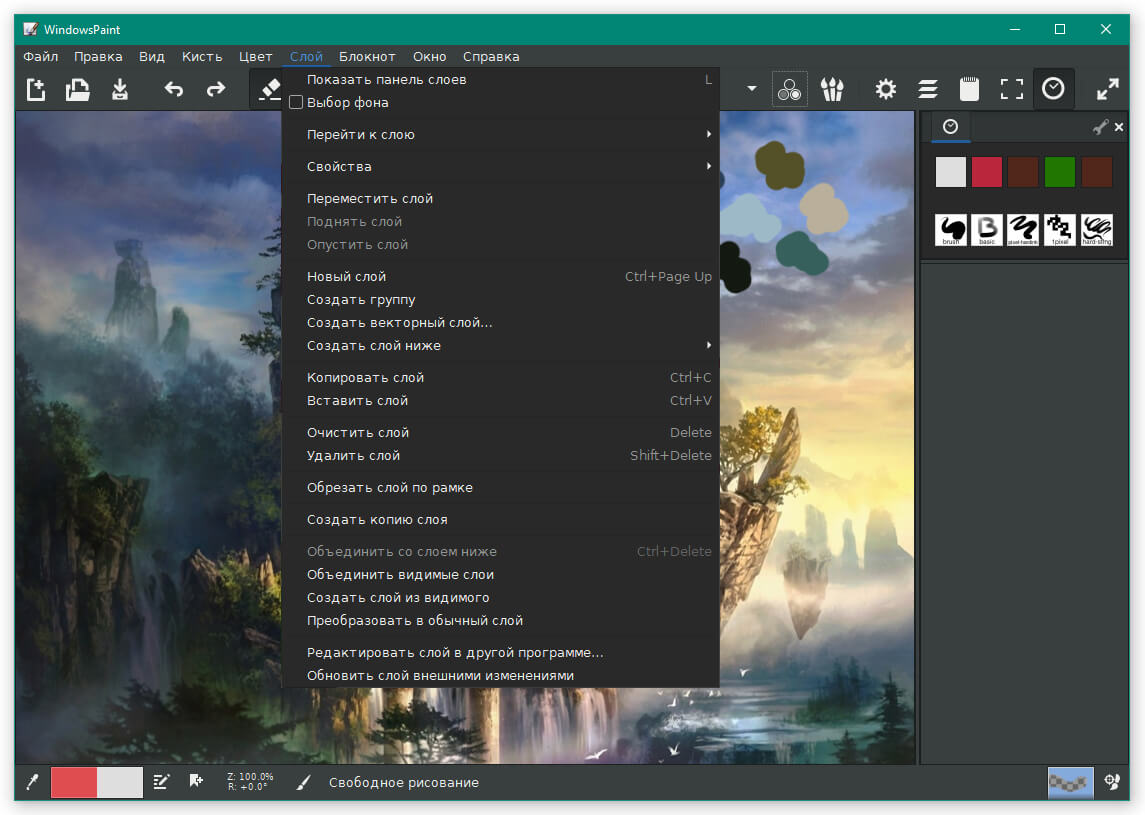Toggle fullscreen with the frame icon

point(1012,90)
